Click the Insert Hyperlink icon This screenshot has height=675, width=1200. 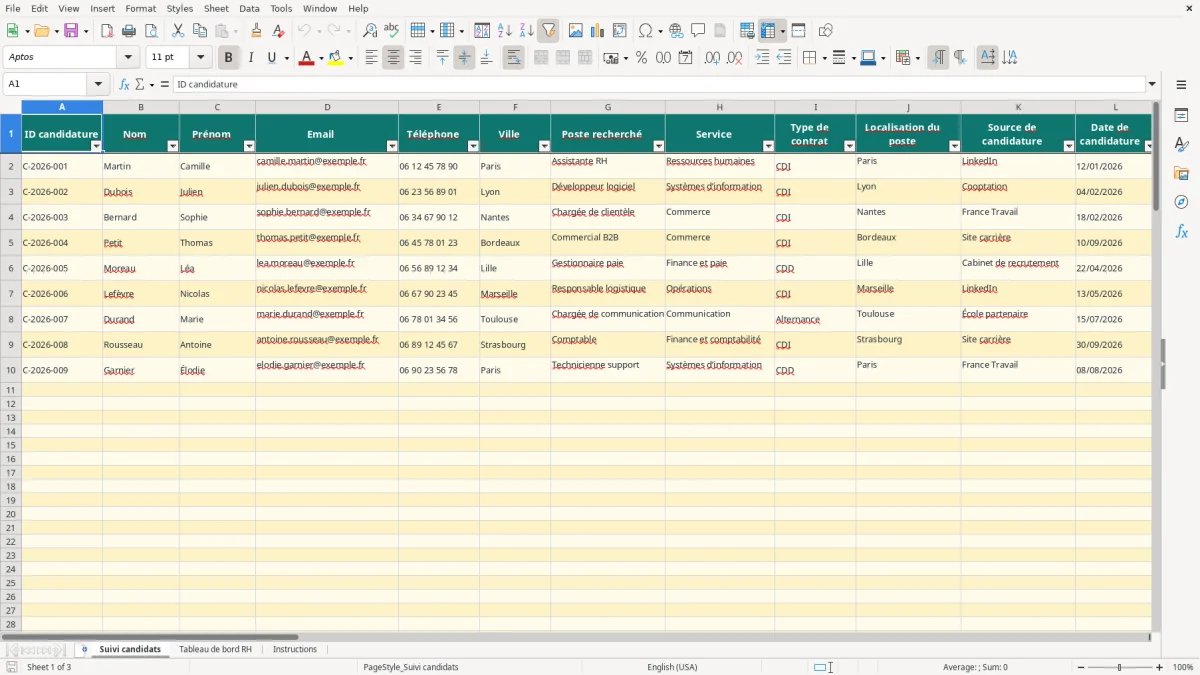pos(676,31)
